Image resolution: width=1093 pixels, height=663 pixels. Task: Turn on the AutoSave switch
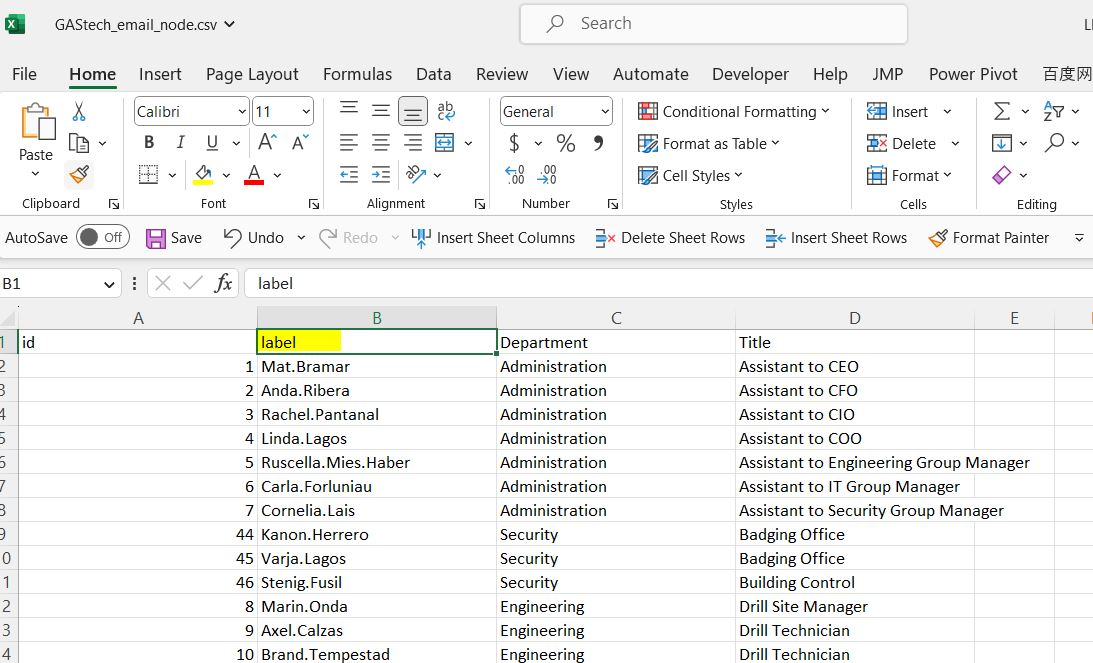103,237
